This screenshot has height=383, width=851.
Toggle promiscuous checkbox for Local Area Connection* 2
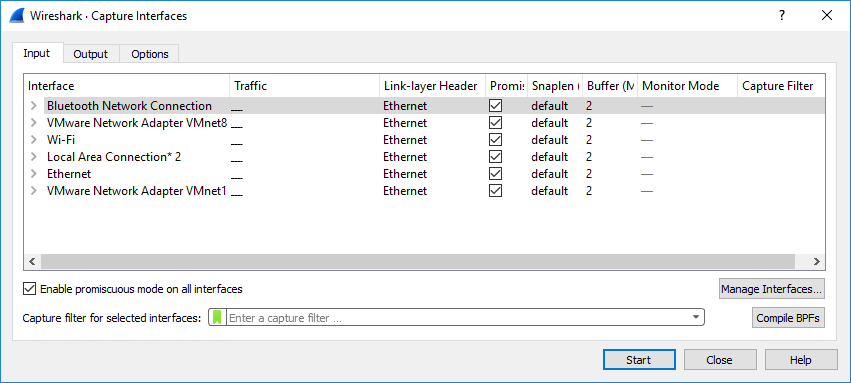496,157
